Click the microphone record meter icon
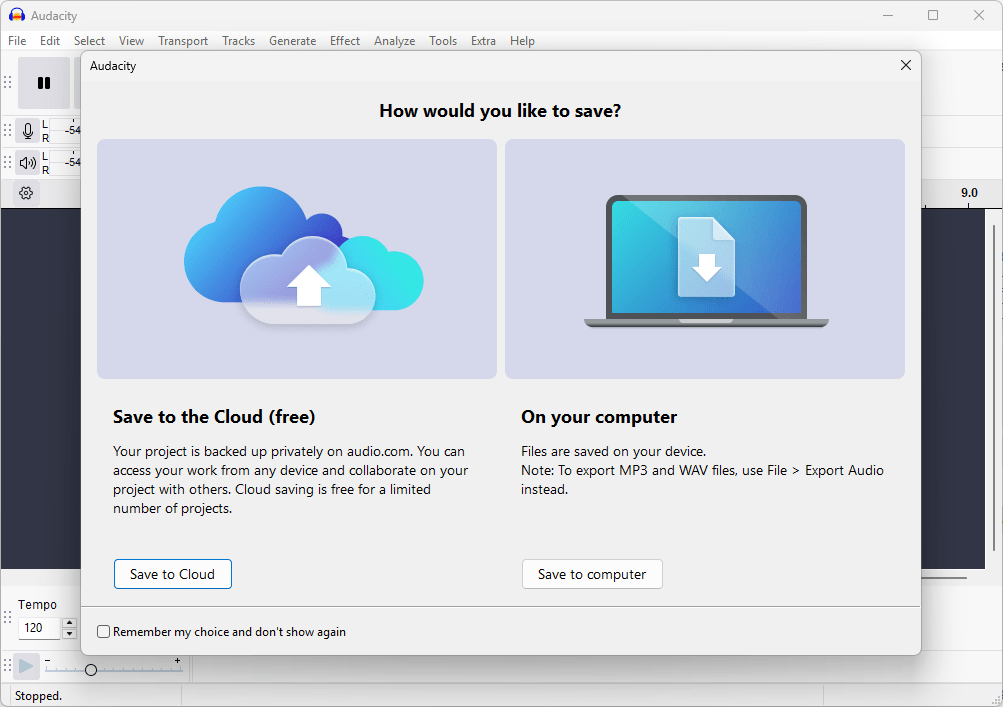This screenshot has height=707, width=1003. pos(27,130)
